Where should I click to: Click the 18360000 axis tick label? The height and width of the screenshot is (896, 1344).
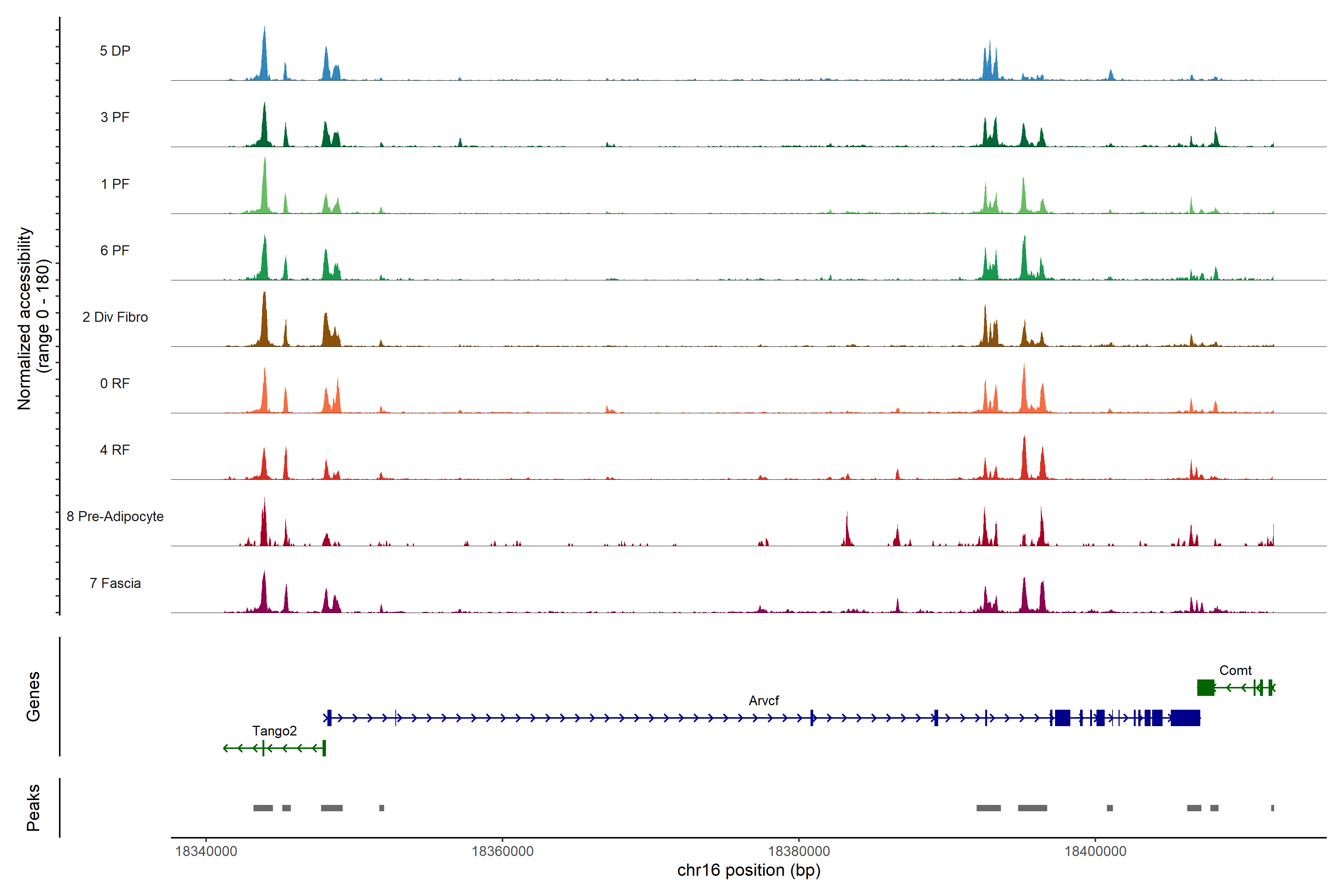tap(502, 852)
